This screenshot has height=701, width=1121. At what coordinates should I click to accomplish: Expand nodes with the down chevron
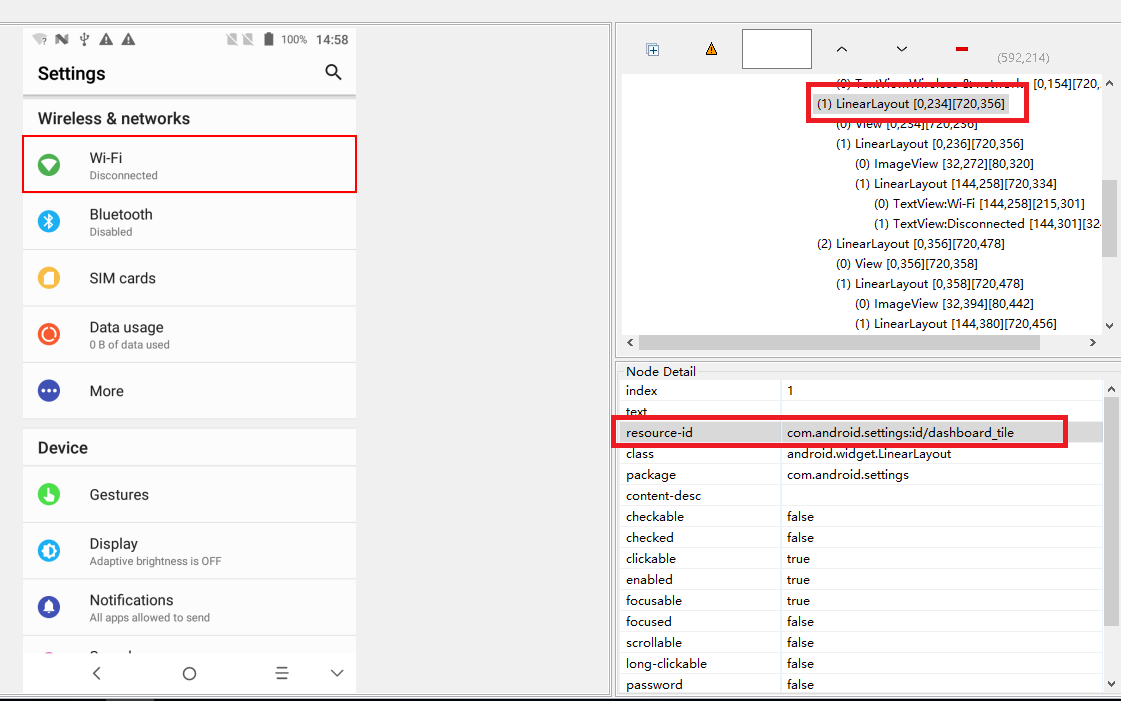tap(901, 48)
